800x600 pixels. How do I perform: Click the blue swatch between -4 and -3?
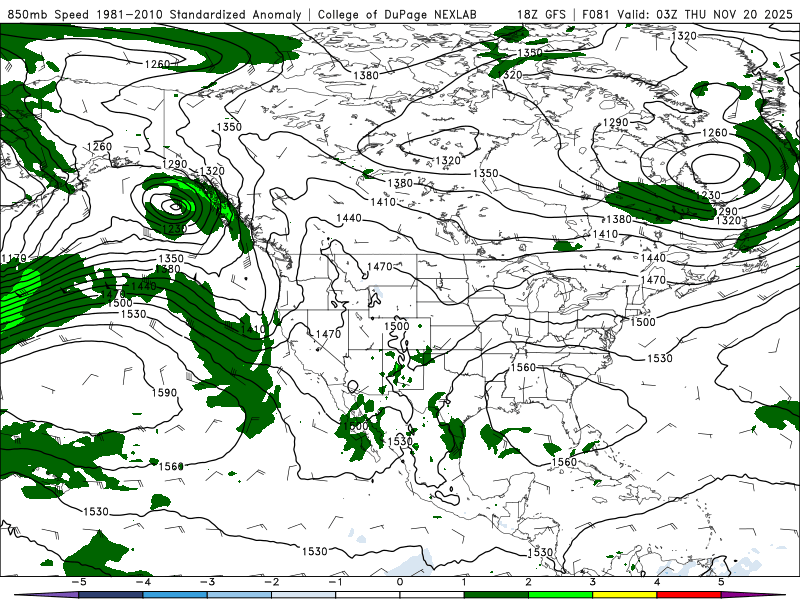coord(174,595)
